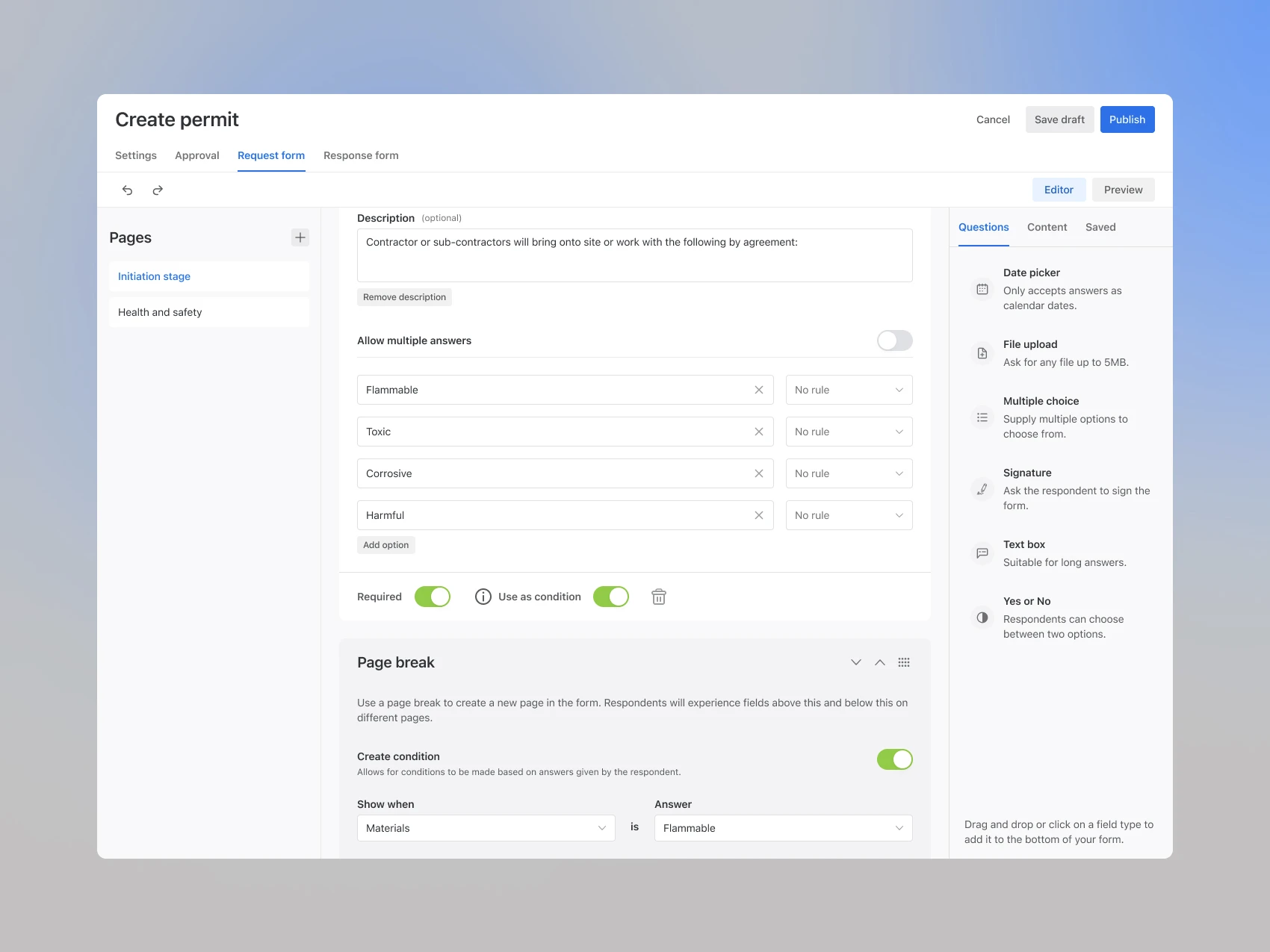Turn off the Required toggle
This screenshot has width=1270, height=952.
(x=433, y=597)
